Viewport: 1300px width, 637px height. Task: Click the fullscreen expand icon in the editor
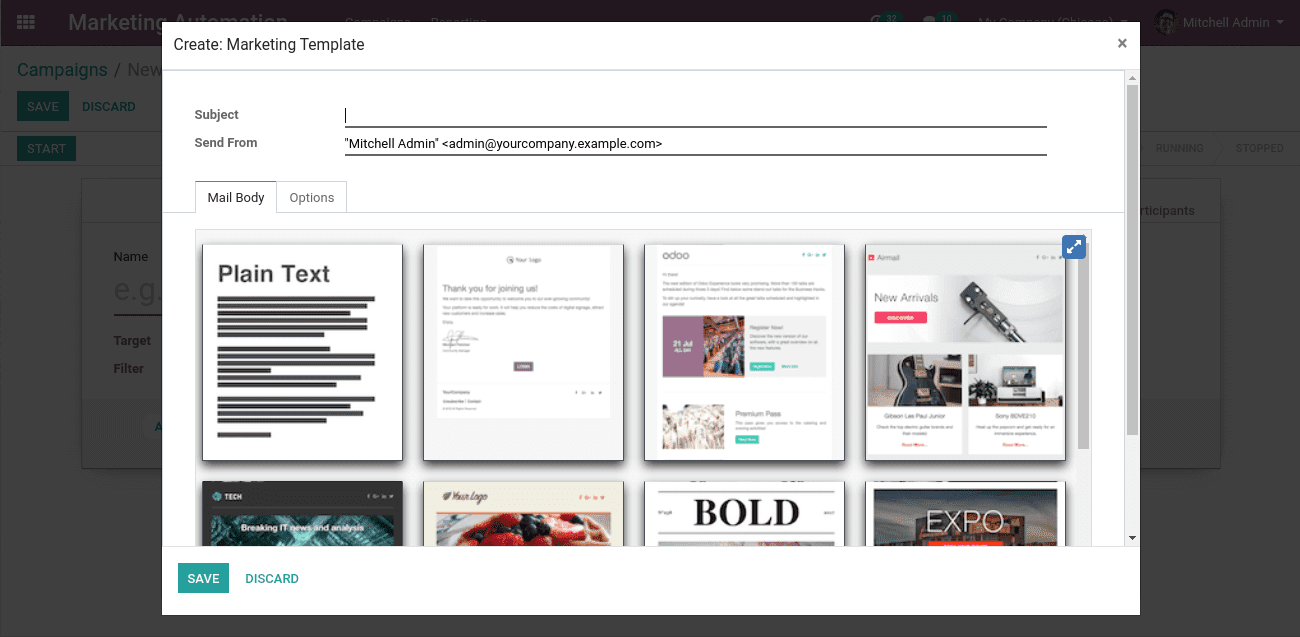(1073, 247)
